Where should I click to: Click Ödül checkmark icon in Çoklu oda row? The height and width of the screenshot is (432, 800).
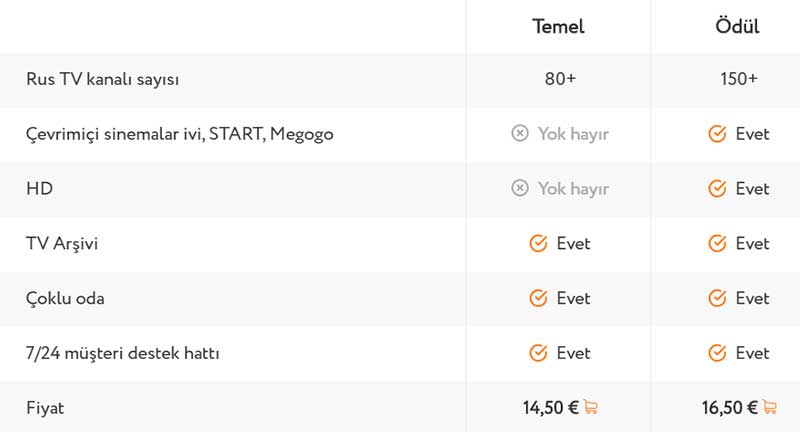tap(717, 298)
